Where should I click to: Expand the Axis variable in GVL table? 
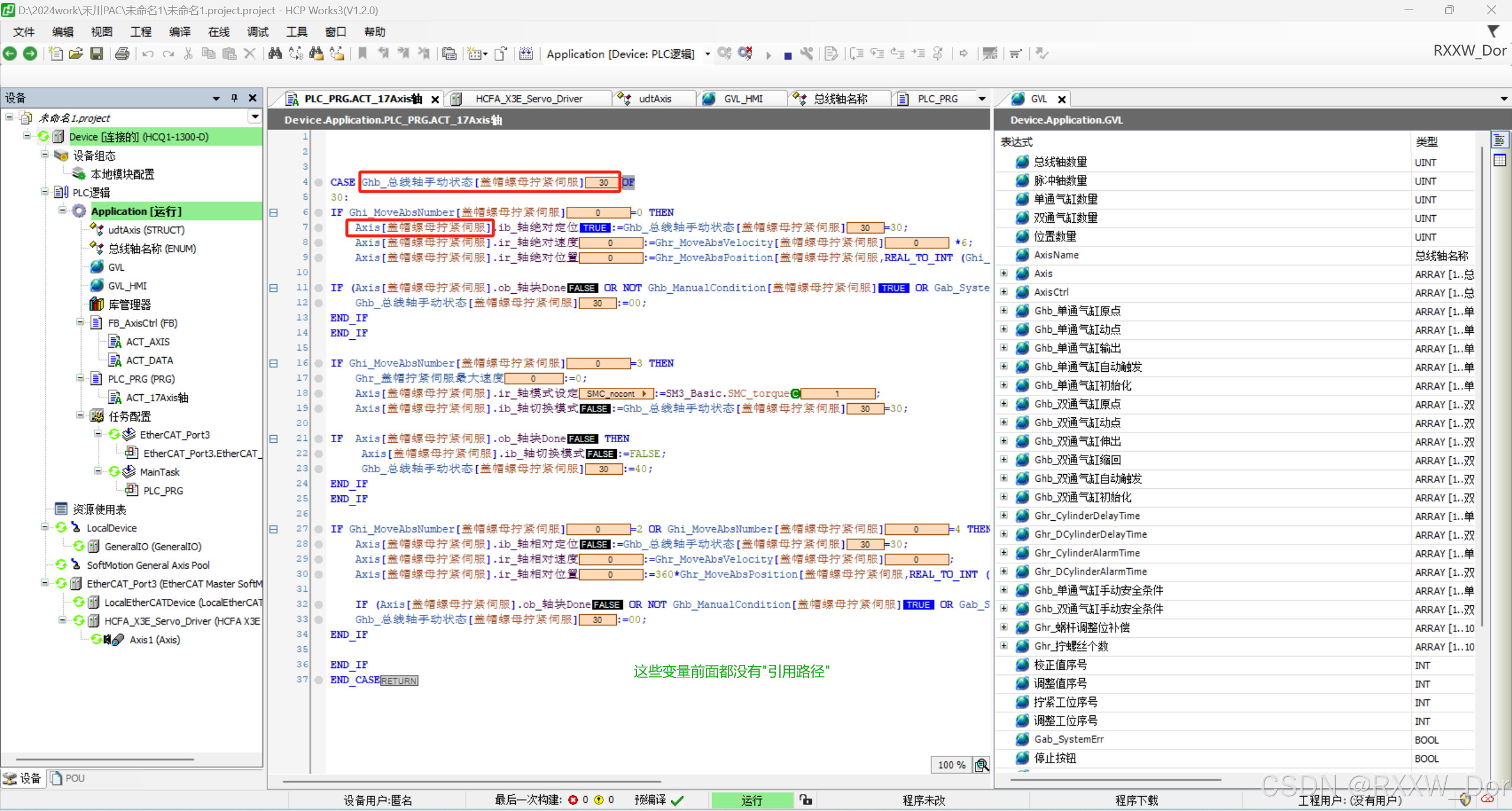point(1004,274)
